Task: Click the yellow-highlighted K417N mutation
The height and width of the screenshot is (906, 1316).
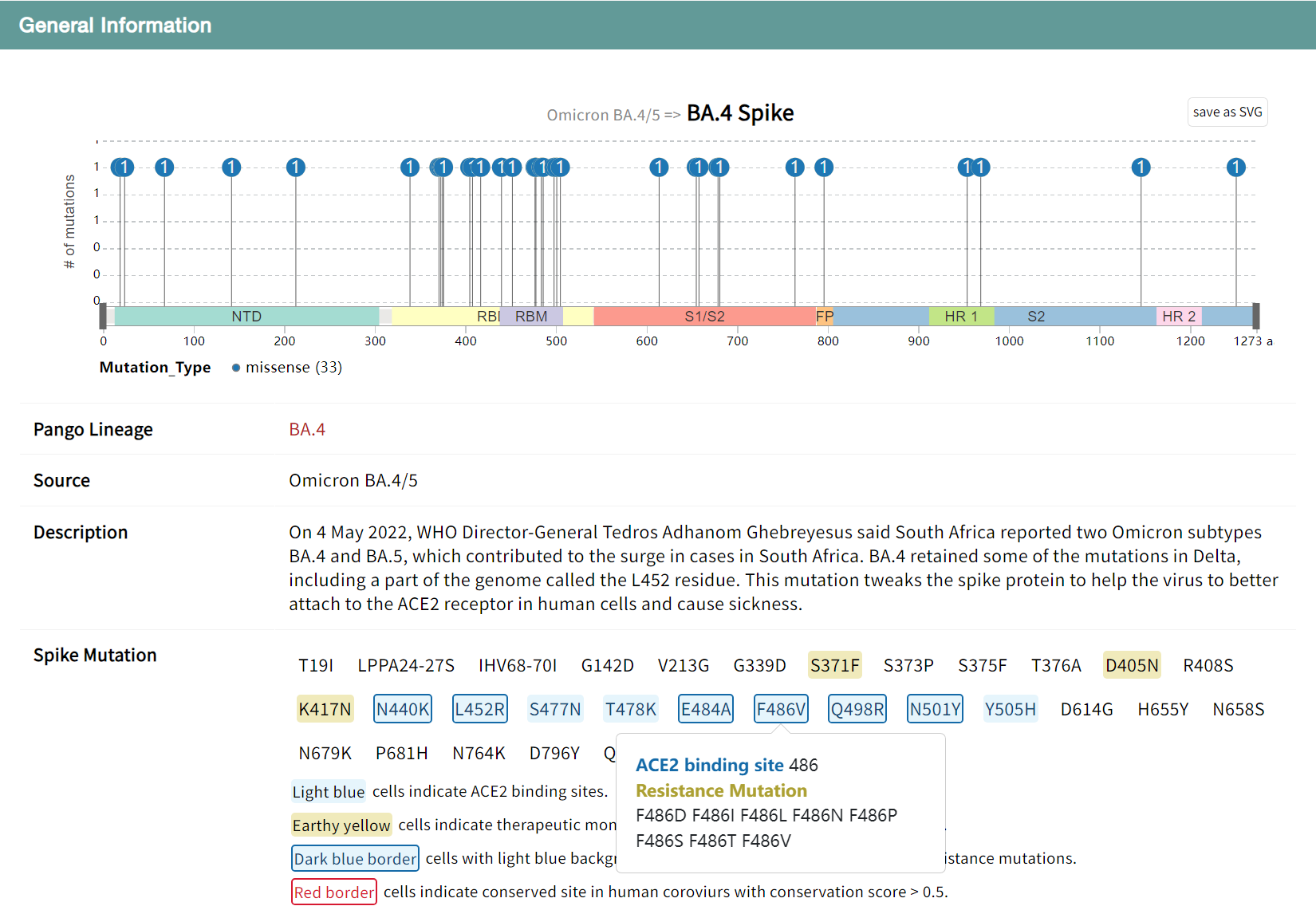Action: [x=325, y=709]
